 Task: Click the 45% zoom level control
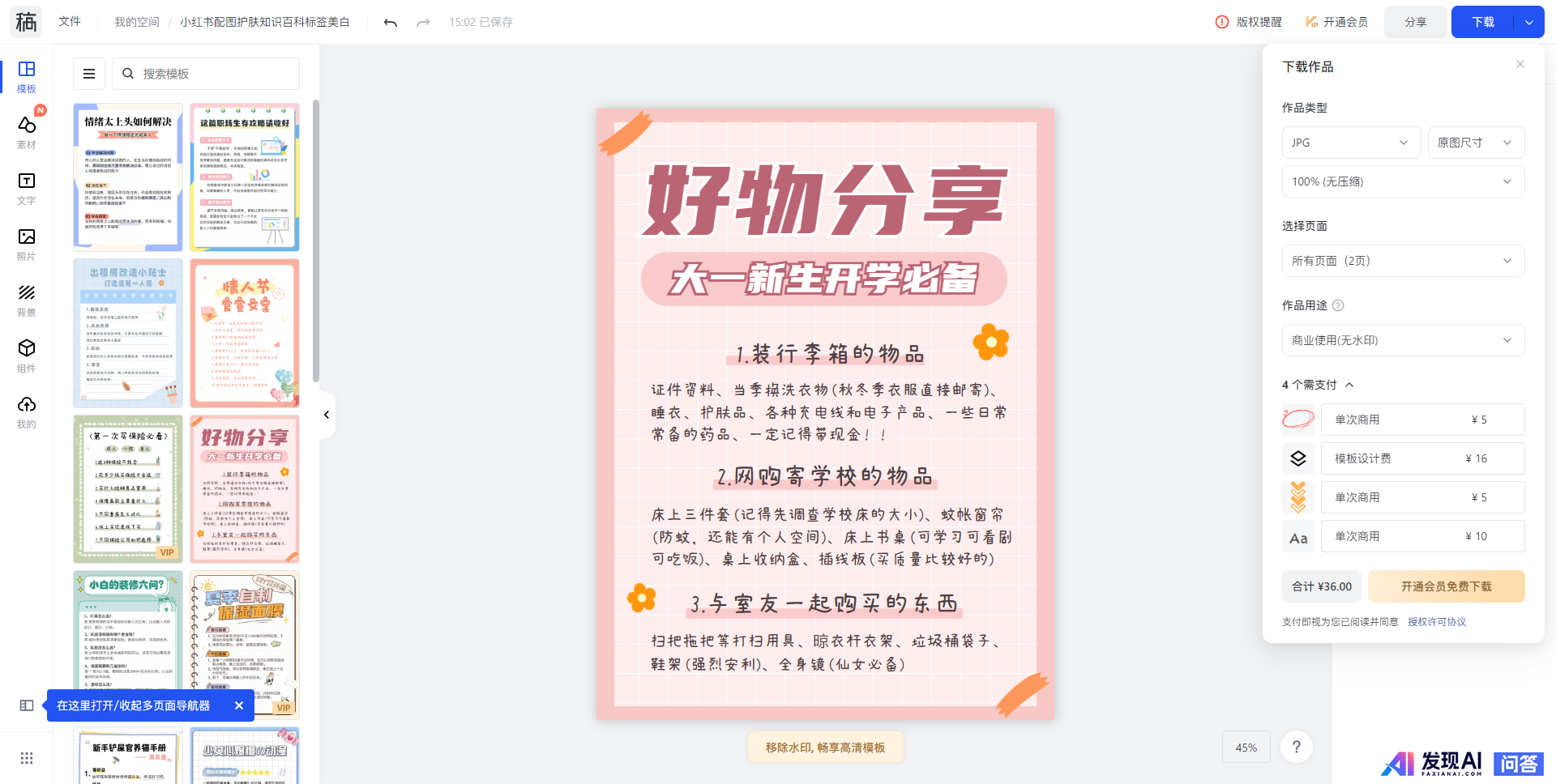[1246, 748]
